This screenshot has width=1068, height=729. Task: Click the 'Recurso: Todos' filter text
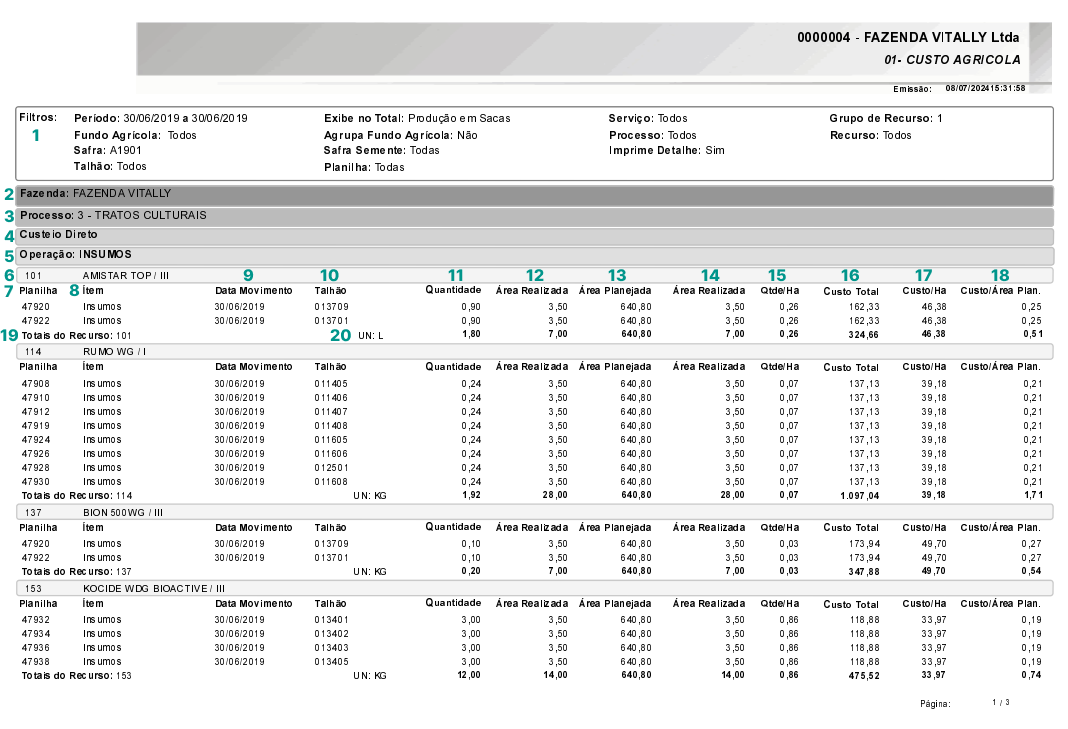point(870,135)
